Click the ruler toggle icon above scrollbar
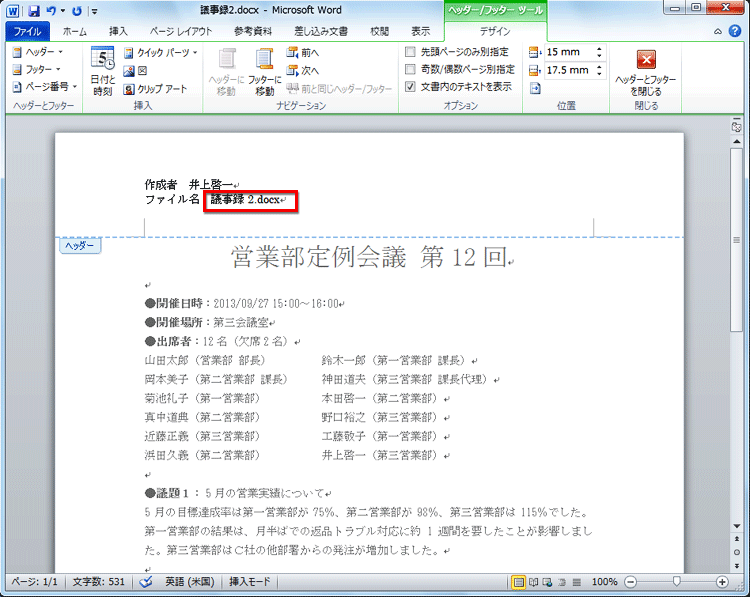 (737, 126)
